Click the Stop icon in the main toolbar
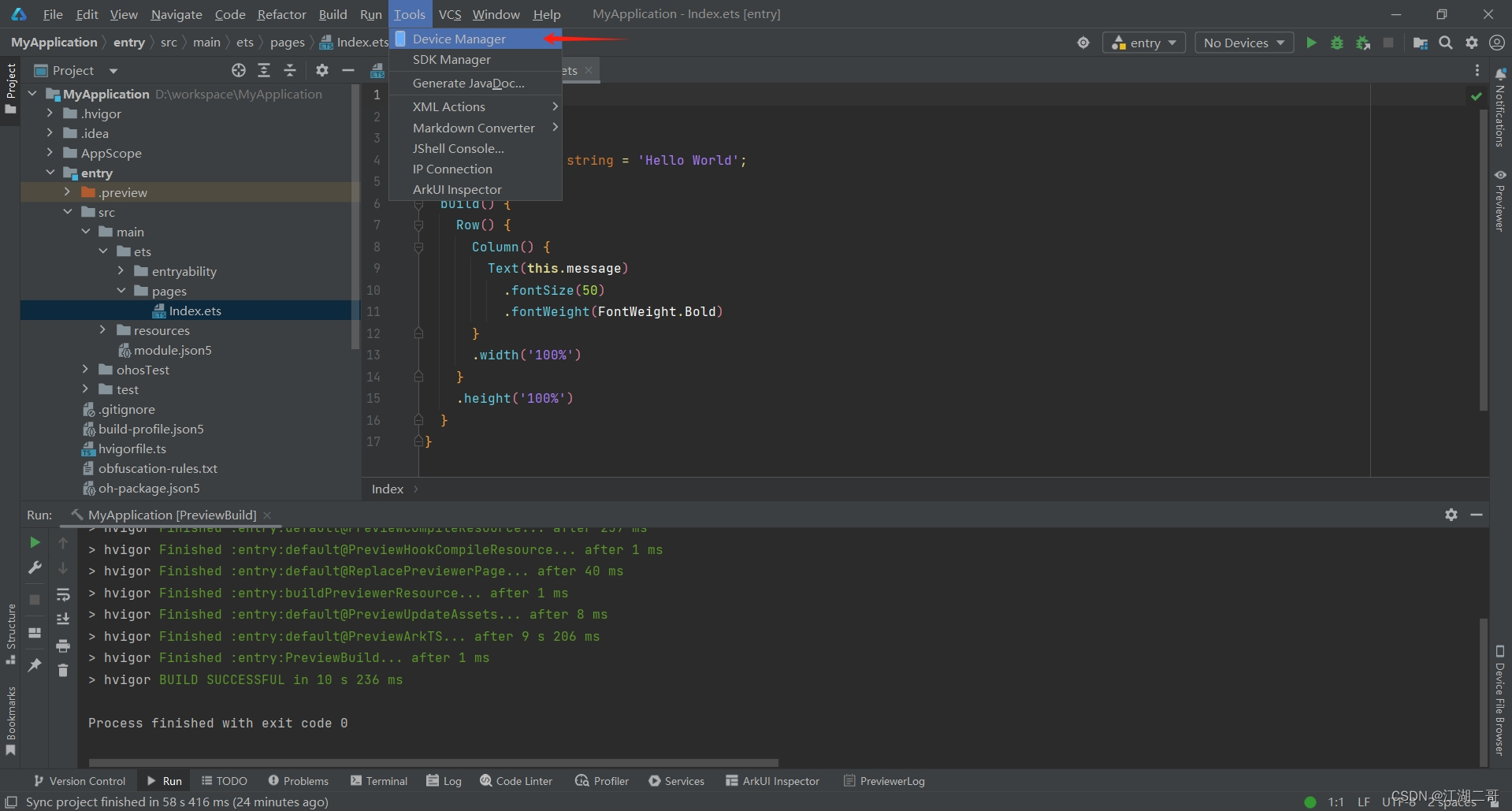 [1388, 43]
